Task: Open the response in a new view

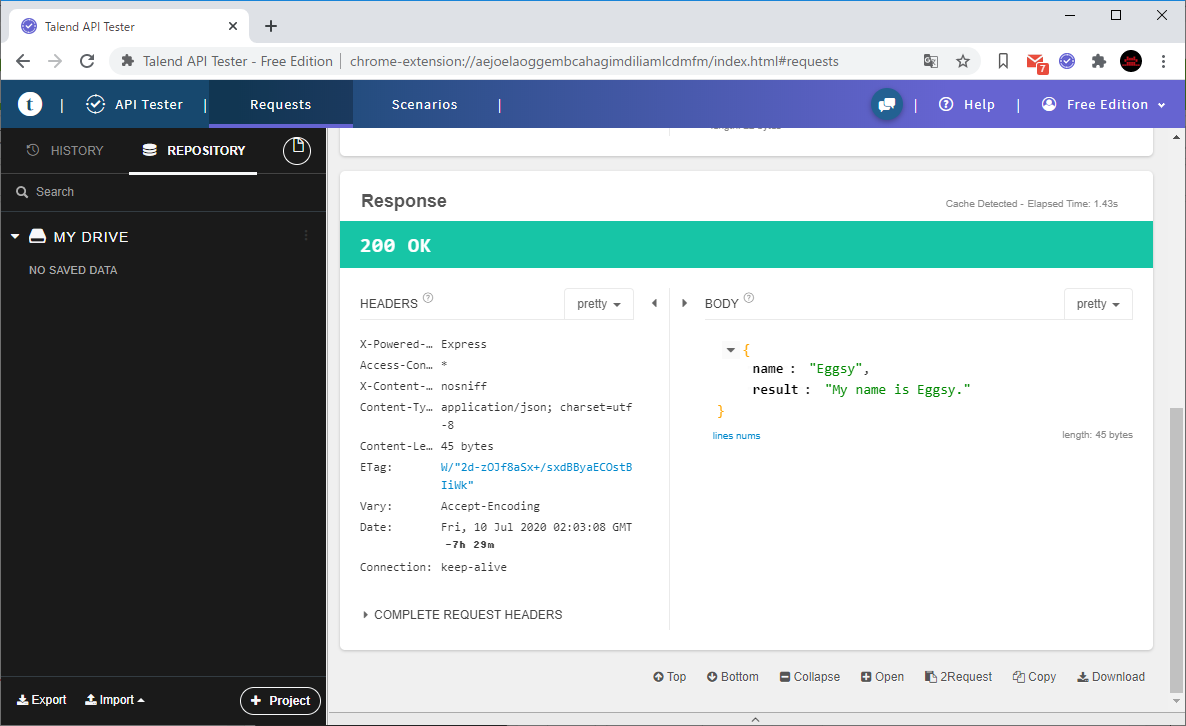Action: pyautogui.click(x=882, y=677)
